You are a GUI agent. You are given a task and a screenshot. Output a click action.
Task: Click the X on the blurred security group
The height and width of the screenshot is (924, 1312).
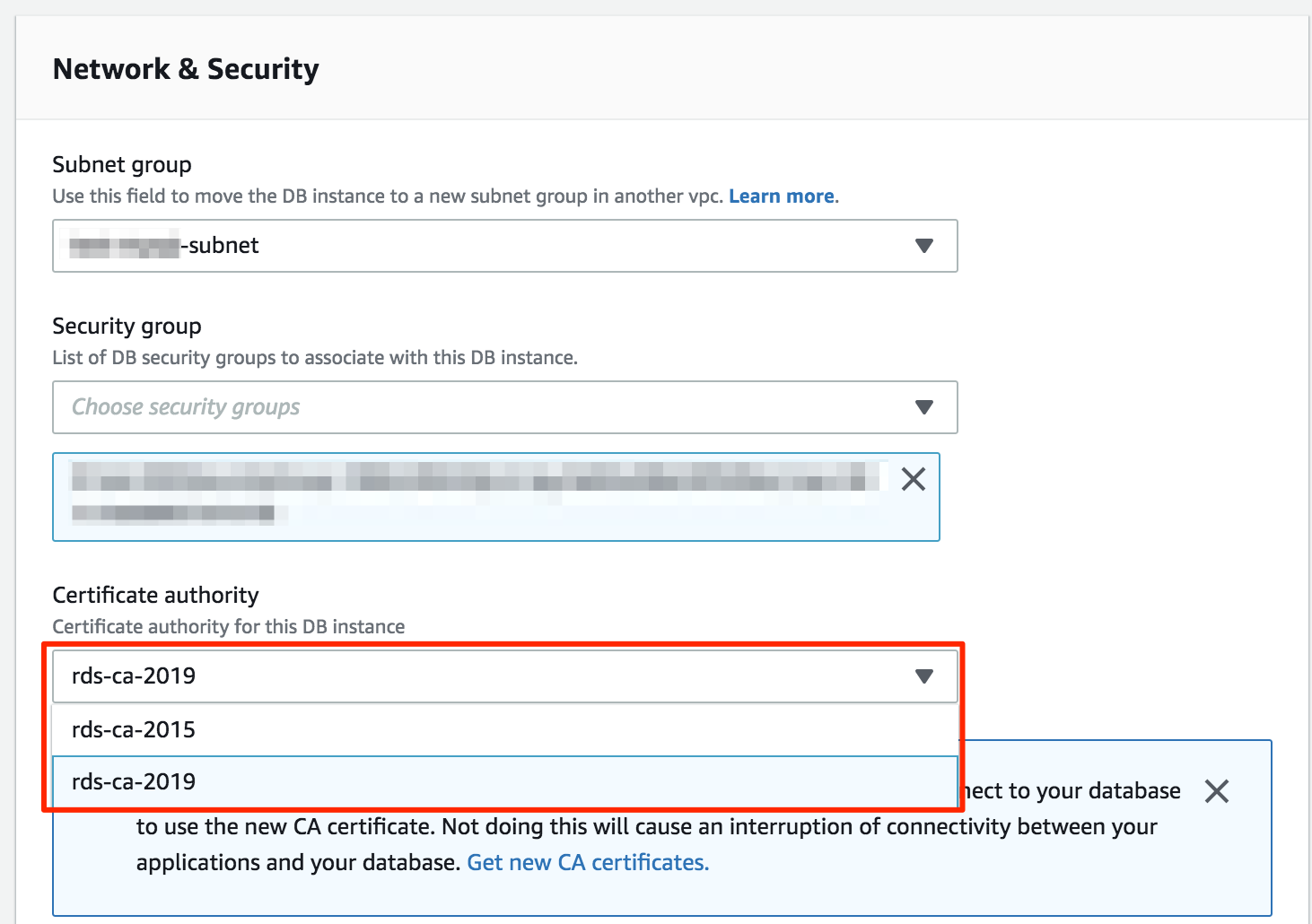[914, 480]
